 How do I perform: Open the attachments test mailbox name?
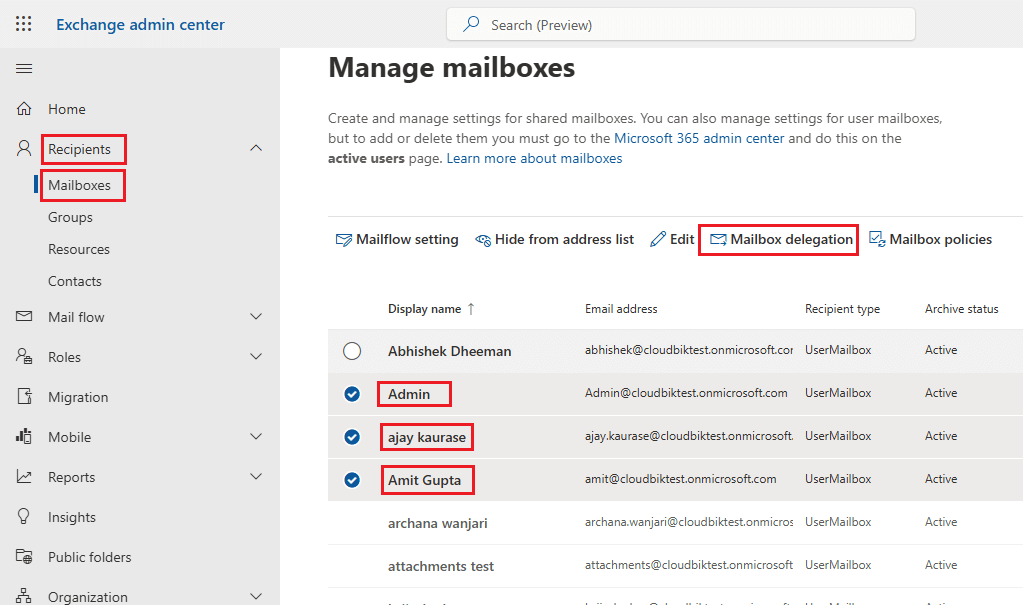point(440,566)
